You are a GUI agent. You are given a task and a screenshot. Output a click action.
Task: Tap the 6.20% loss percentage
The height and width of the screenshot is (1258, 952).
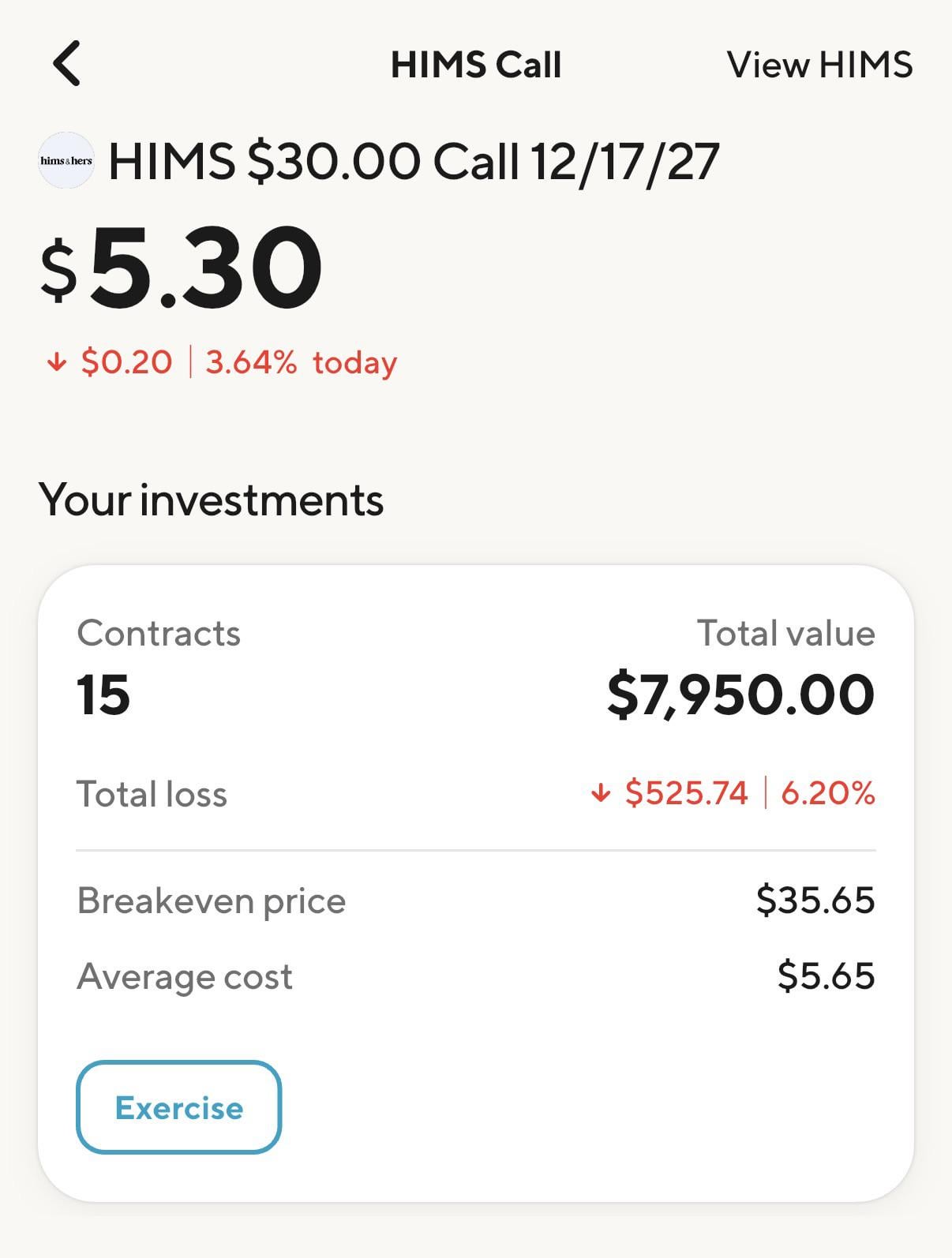827,793
